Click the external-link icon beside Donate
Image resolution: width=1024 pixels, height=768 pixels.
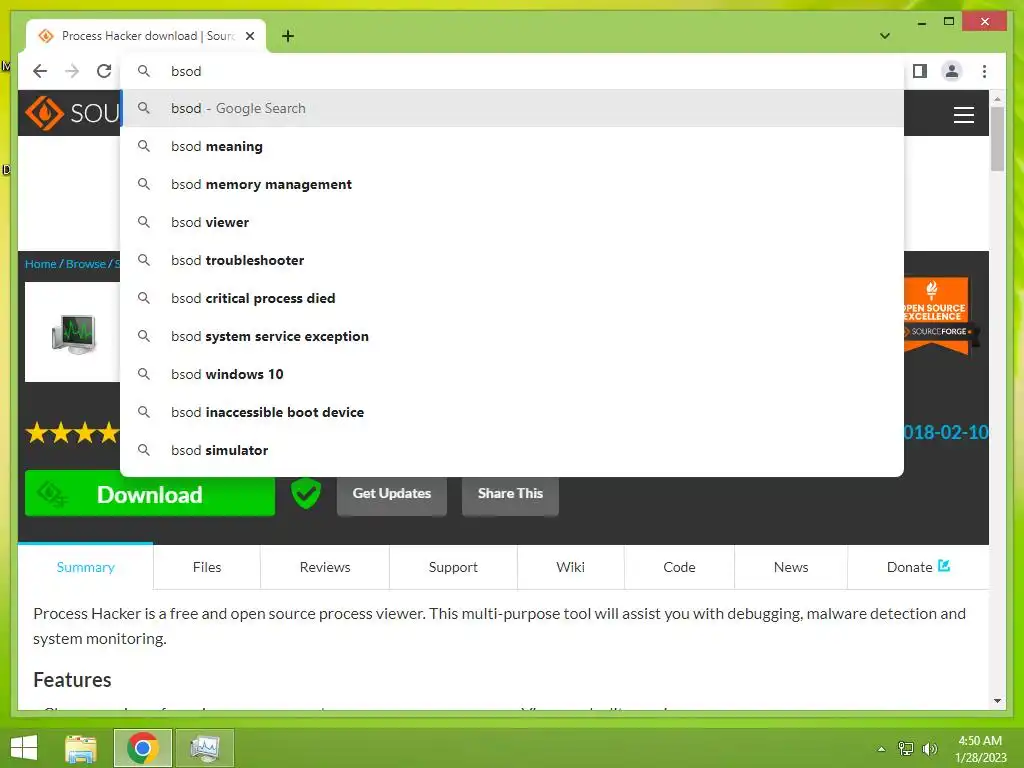tap(944, 566)
